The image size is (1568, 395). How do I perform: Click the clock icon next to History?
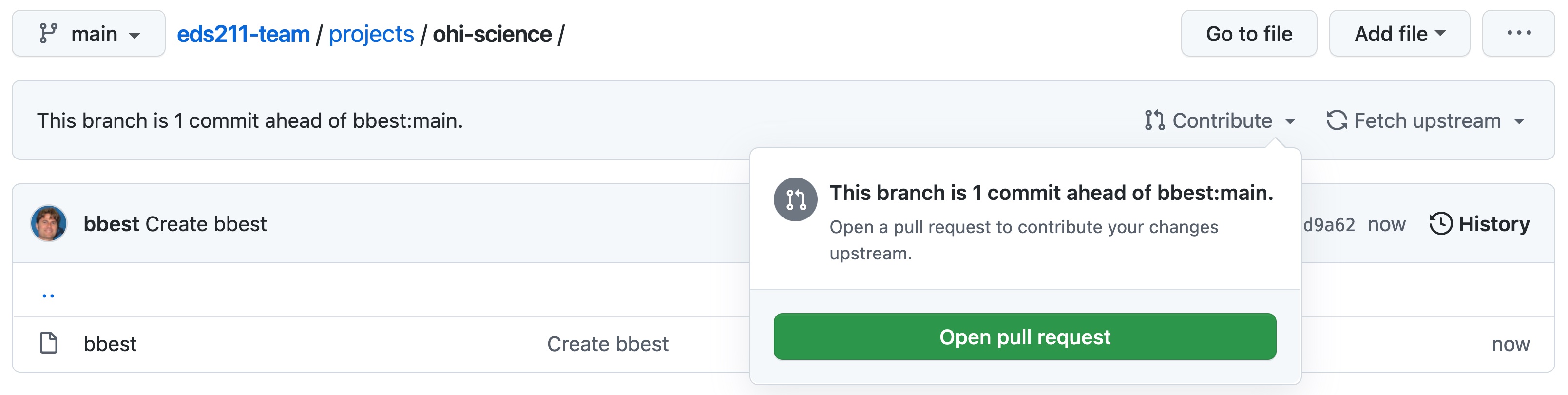point(1441,224)
